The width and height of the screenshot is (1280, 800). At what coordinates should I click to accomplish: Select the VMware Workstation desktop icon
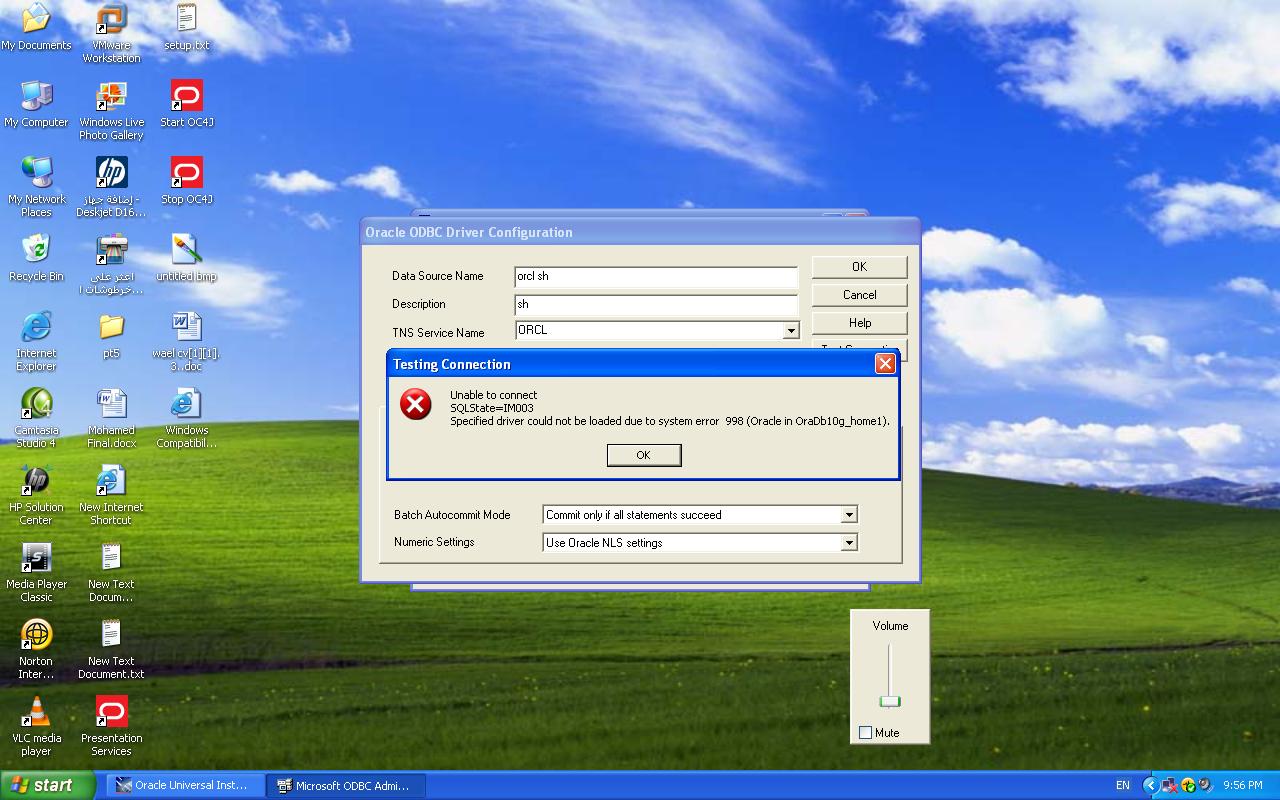click(x=111, y=20)
